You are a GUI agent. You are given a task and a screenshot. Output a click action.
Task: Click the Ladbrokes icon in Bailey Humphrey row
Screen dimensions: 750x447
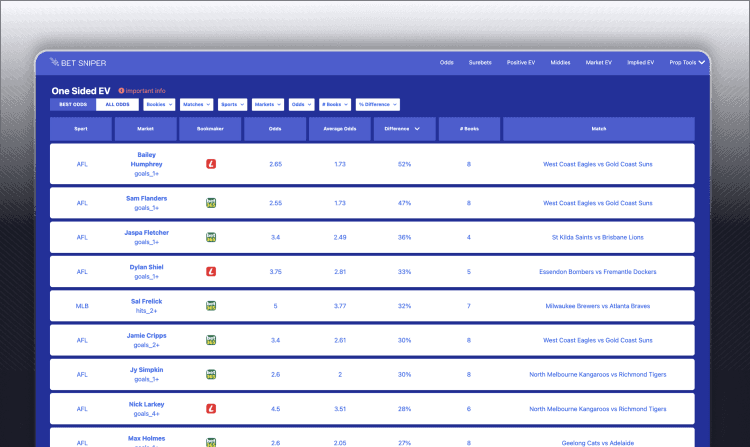coord(211,164)
